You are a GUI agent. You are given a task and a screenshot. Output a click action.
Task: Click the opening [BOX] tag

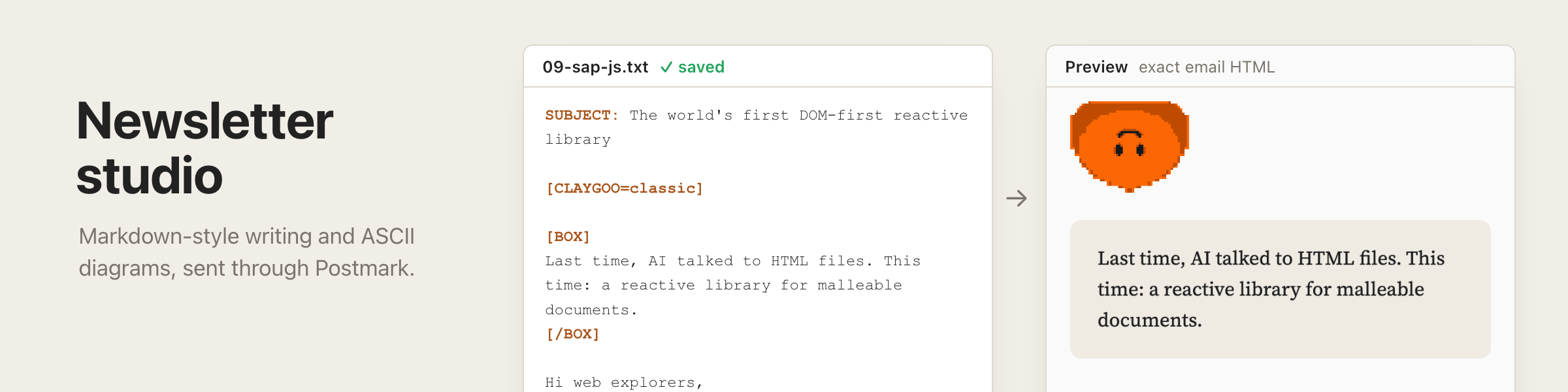[568, 237]
